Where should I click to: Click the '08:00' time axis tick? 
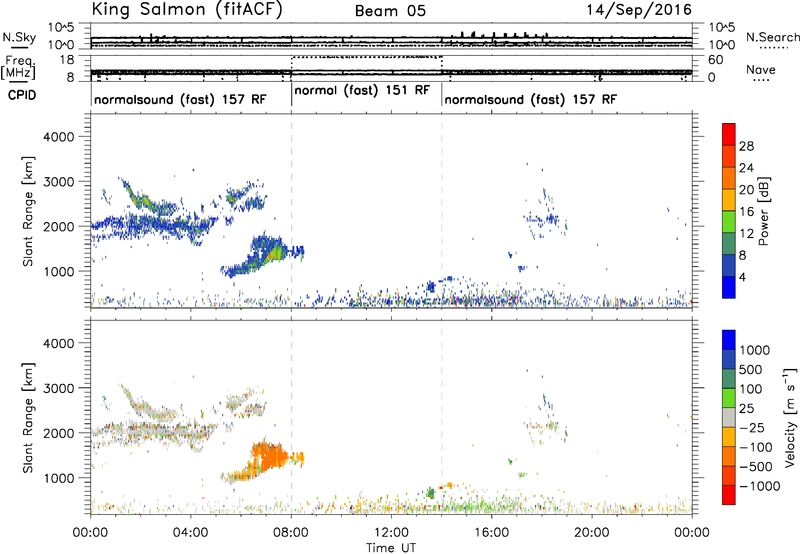291,533
